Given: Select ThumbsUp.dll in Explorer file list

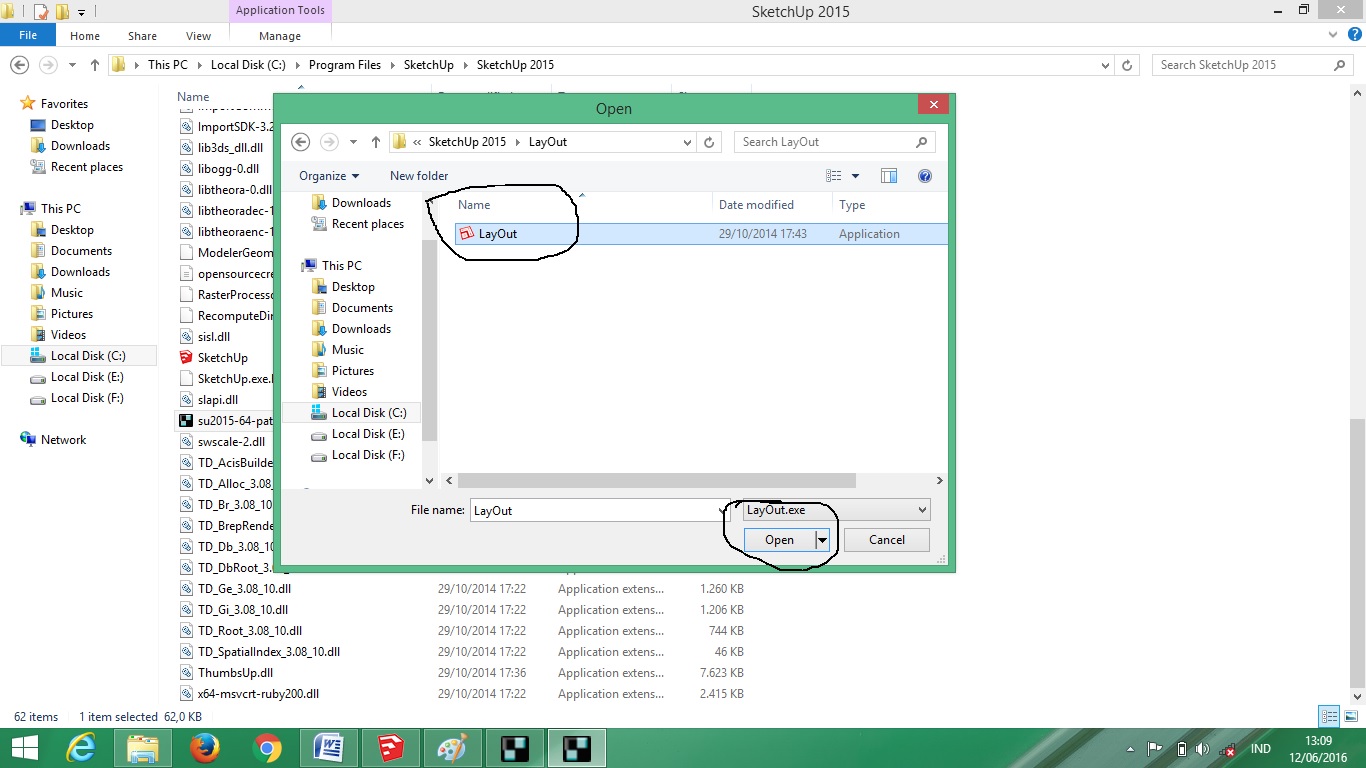Looking at the screenshot, I should pyautogui.click(x=235, y=673).
